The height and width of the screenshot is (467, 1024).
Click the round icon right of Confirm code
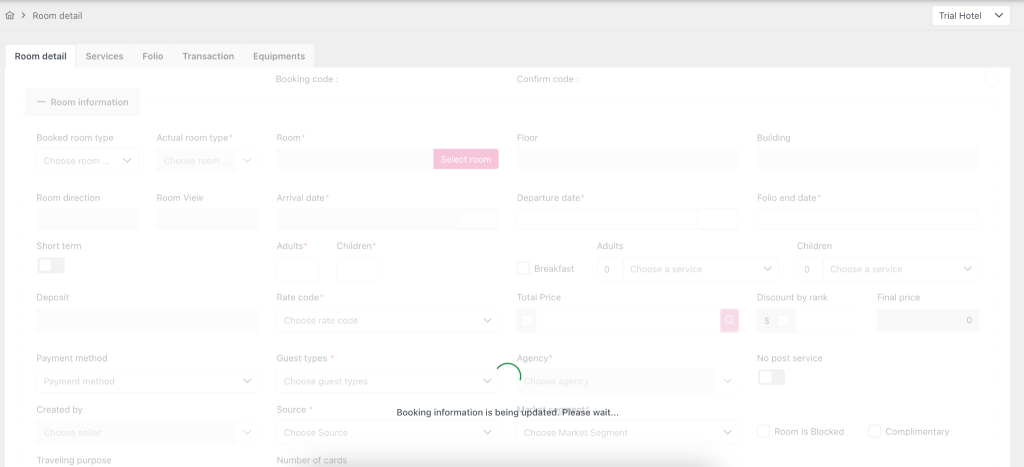[991, 79]
